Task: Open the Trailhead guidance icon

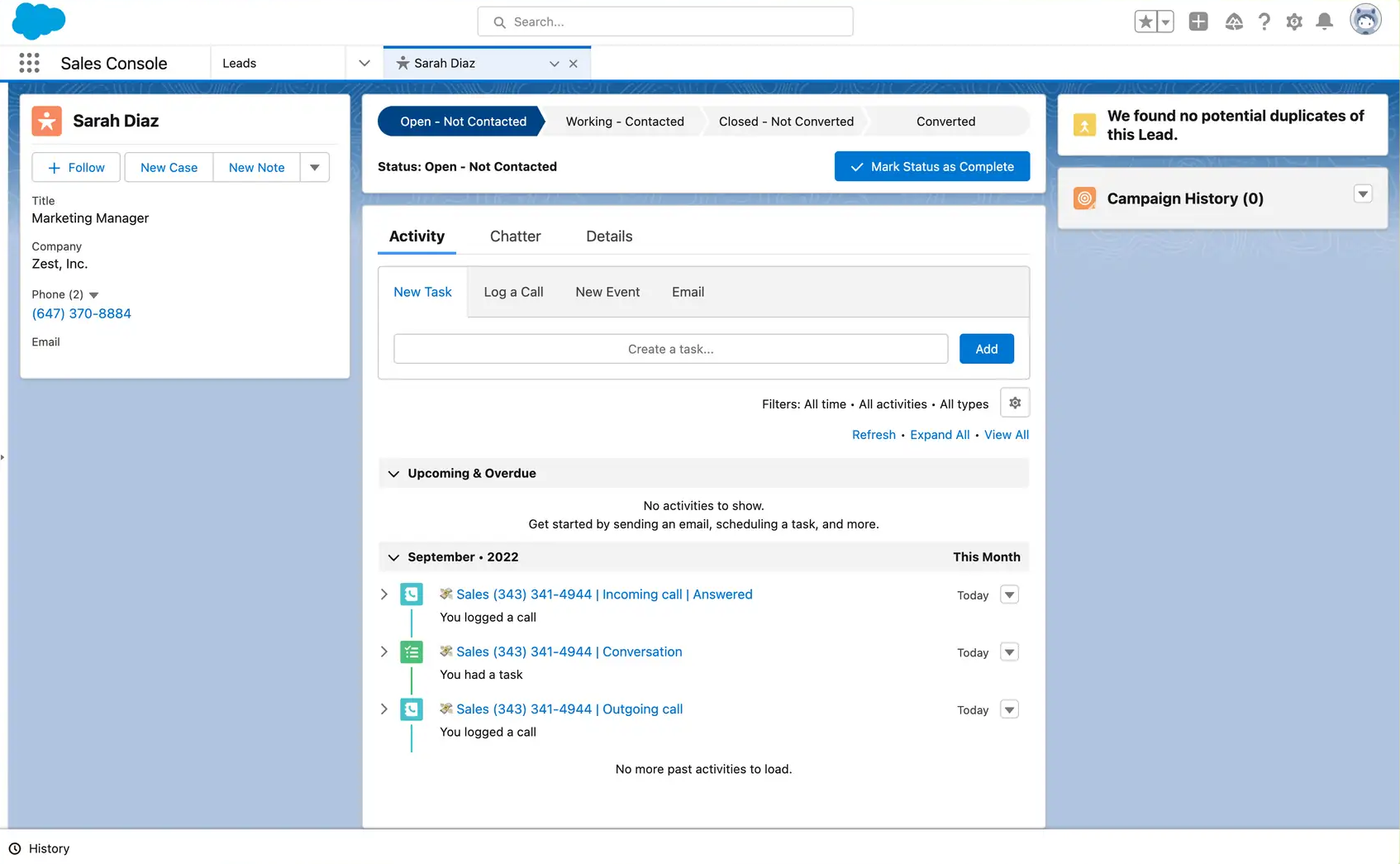Action: tap(1234, 21)
